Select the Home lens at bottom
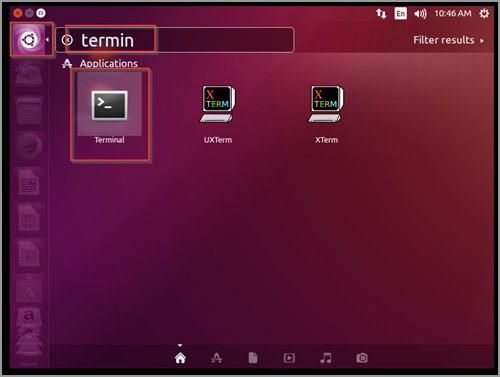The image size is (500, 377). tap(180, 358)
